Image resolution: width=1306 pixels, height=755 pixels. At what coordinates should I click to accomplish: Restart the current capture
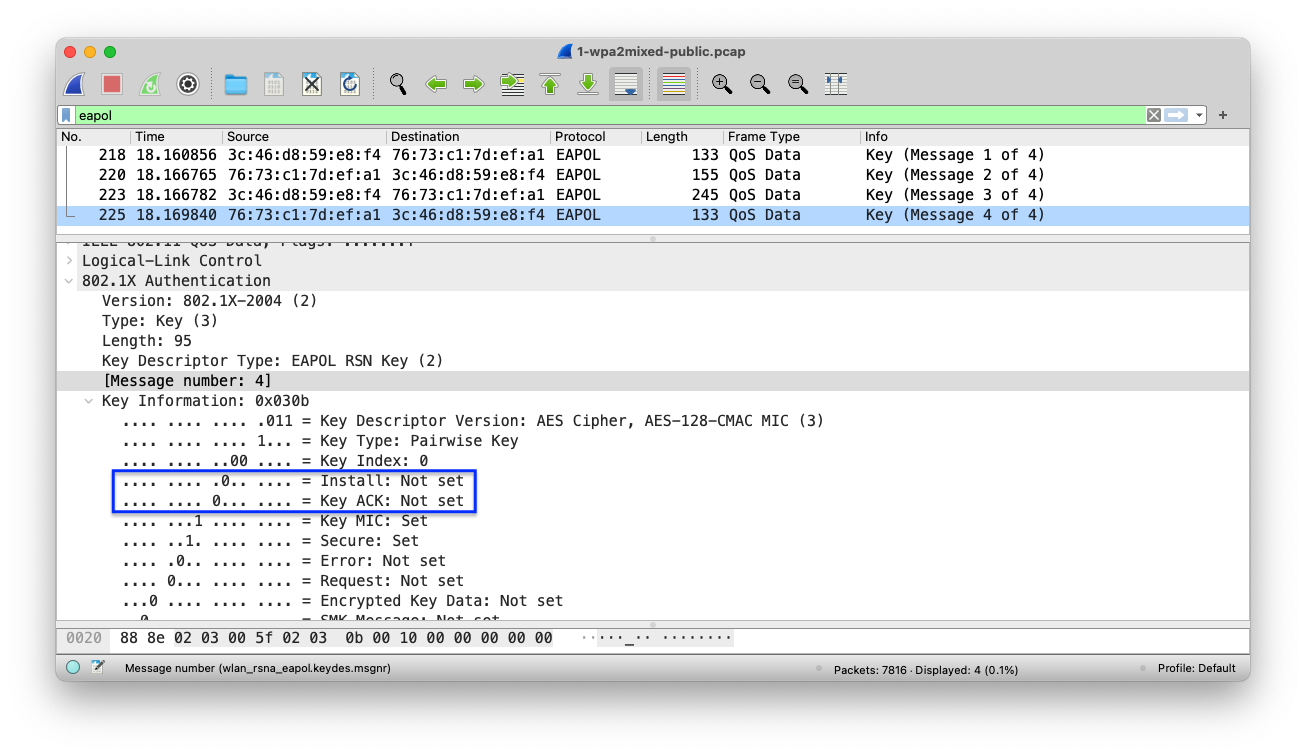tap(149, 84)
